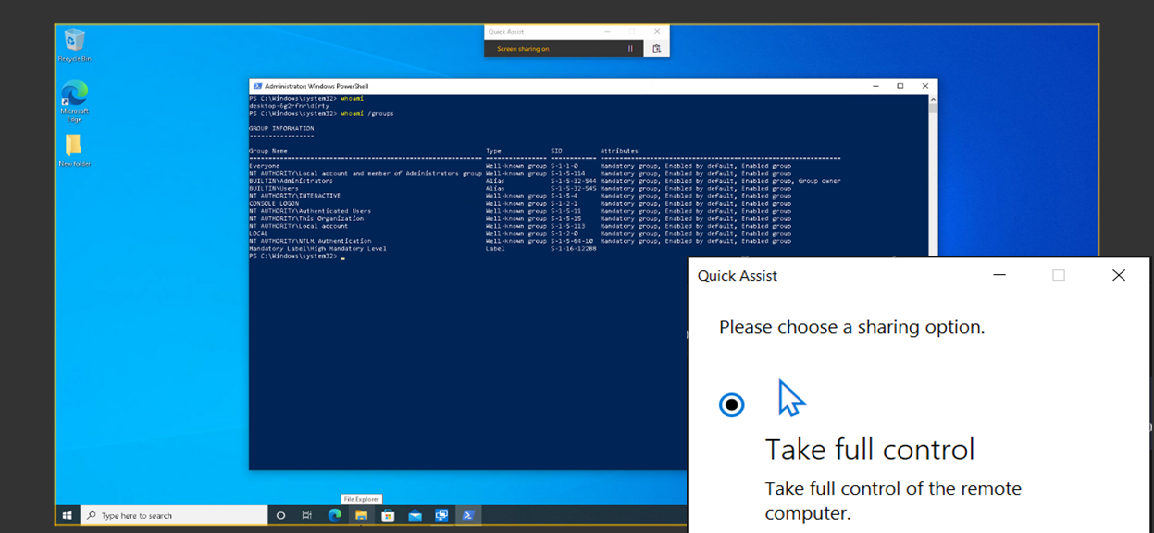
Task: Close the large Quick Assist dialog
Action: [x=1118, y=275]
